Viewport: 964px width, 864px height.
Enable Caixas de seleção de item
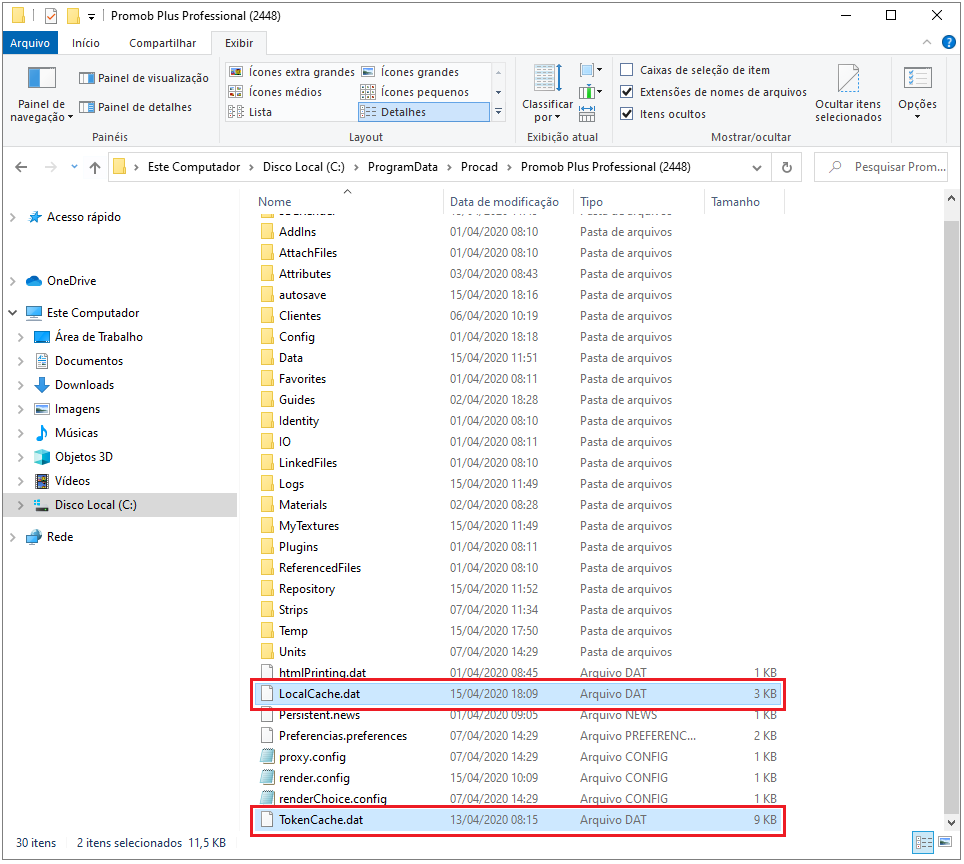click(x=627, y=70)
